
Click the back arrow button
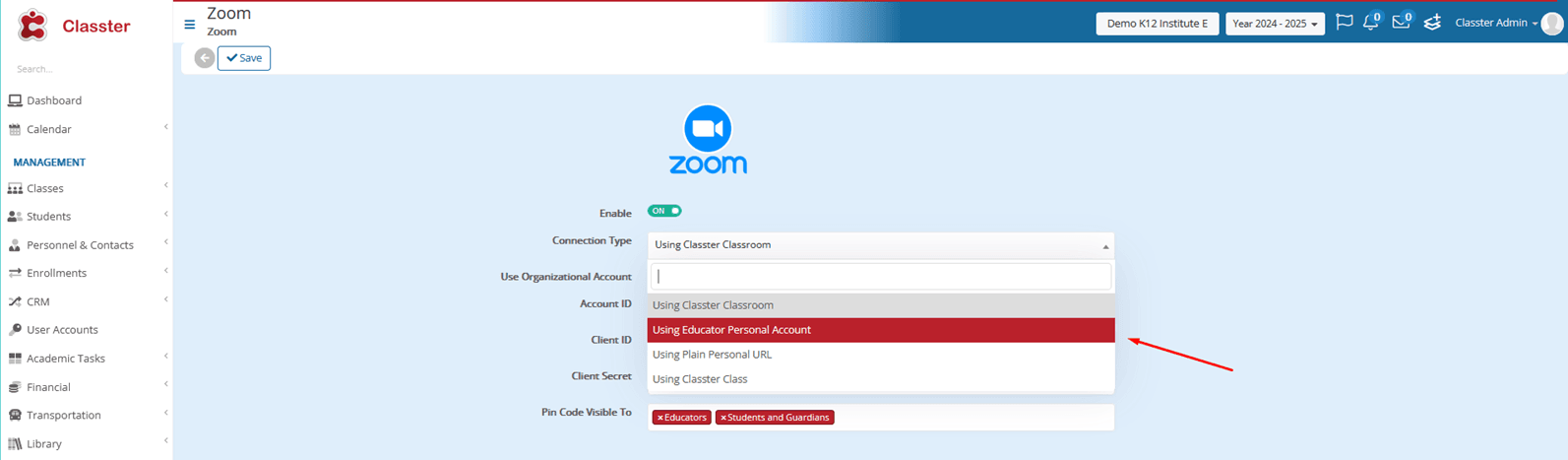tap(205, 58)
